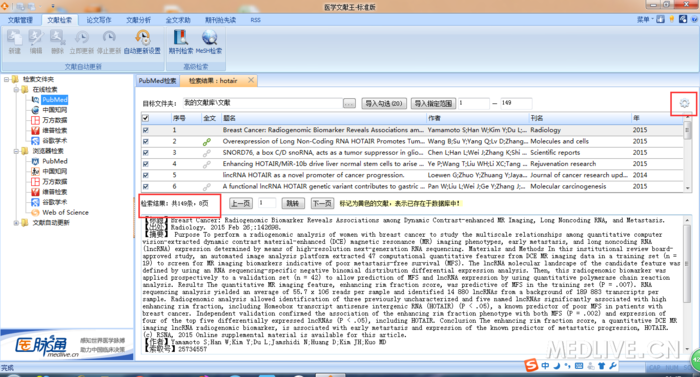
Task: Click the page number field next to 上一页
Action: 267,203
